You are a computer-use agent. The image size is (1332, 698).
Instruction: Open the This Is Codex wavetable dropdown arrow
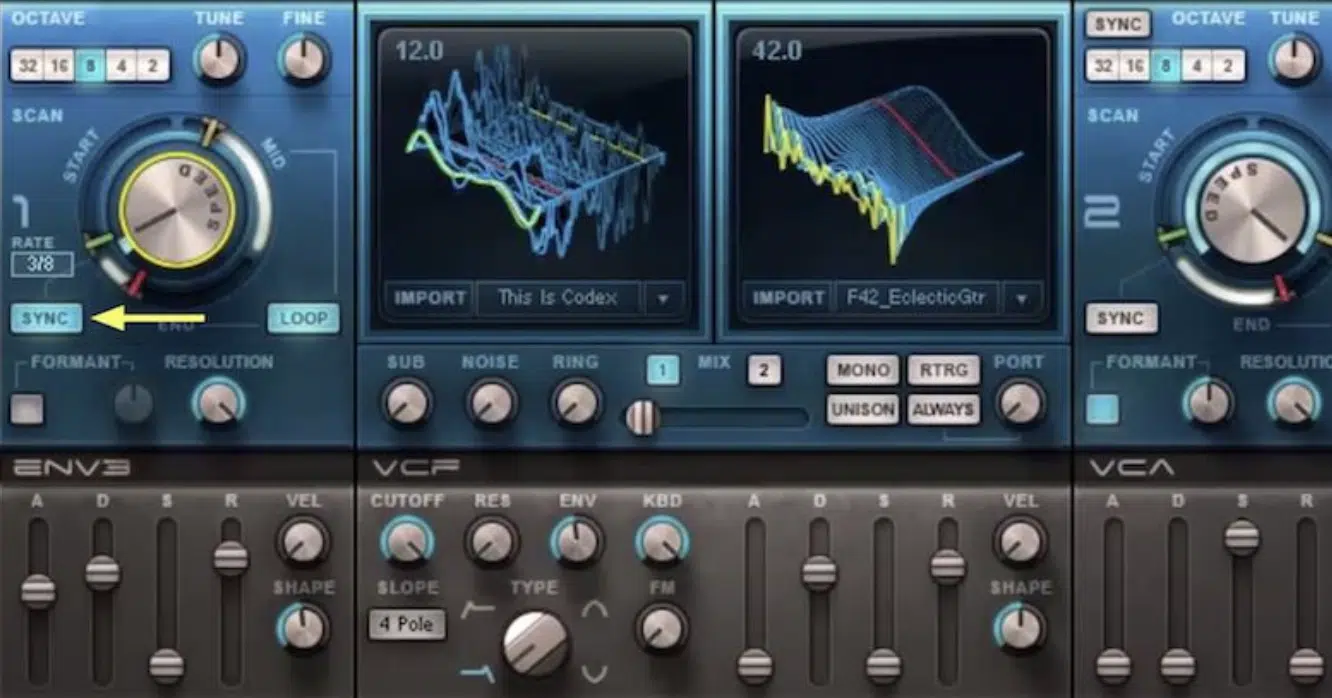click(x=664, y=298)
